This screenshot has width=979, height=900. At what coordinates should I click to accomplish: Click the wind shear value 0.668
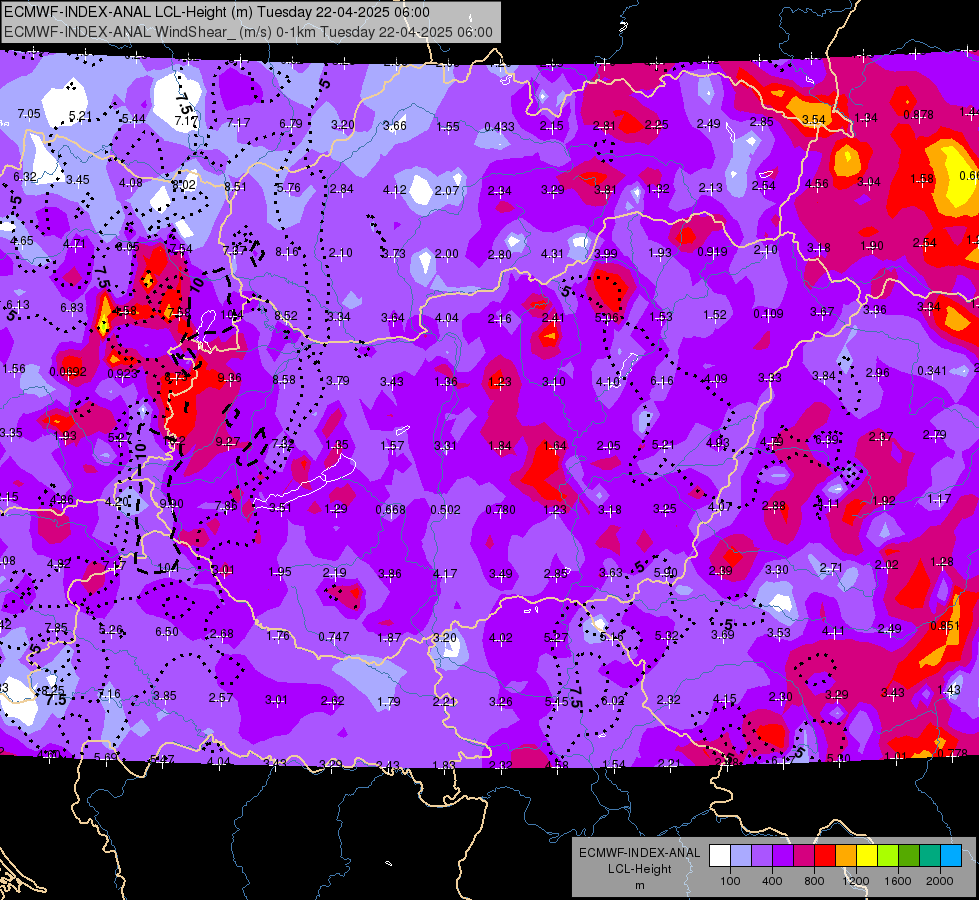(x=390, y=510)
